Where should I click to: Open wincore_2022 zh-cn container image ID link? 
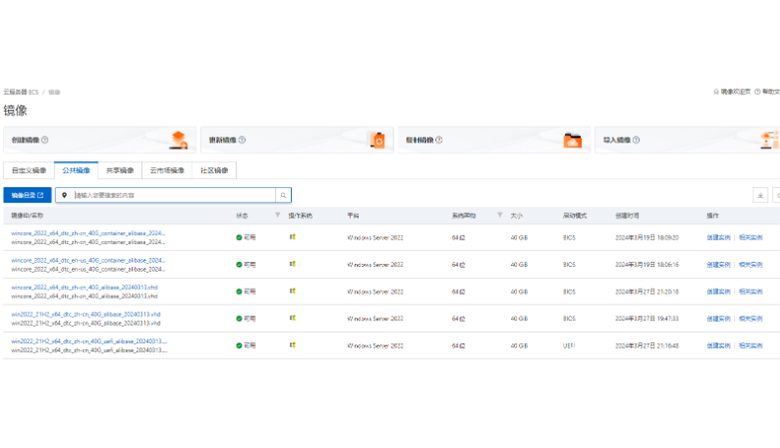coord(88,233)
